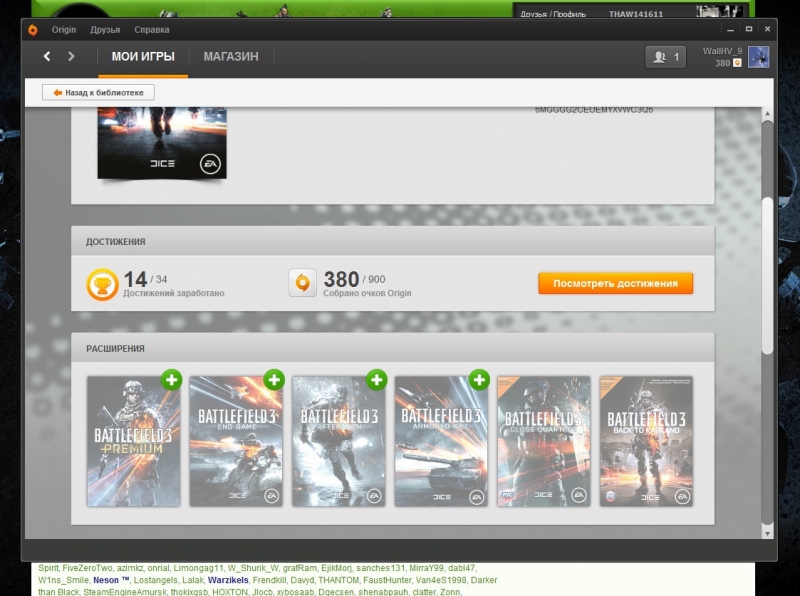Add Armored Kill expansion via green plus
800x596 pixels.
tap(479, 380)
